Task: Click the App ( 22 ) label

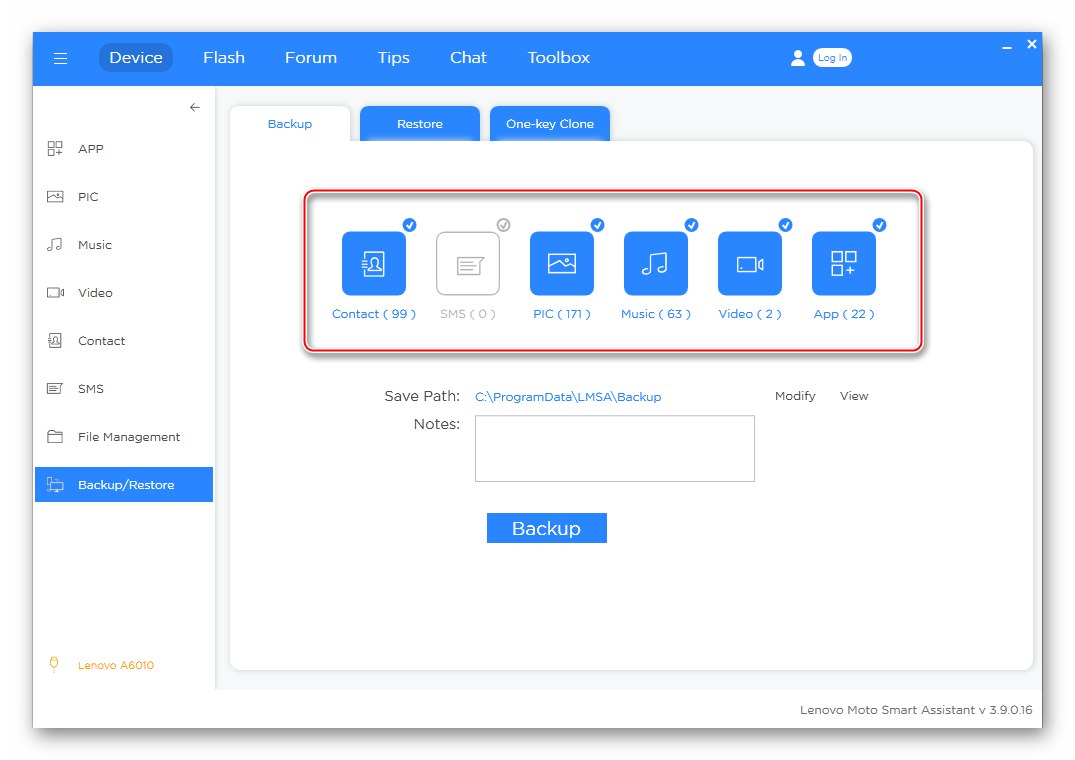Action: 843,314
